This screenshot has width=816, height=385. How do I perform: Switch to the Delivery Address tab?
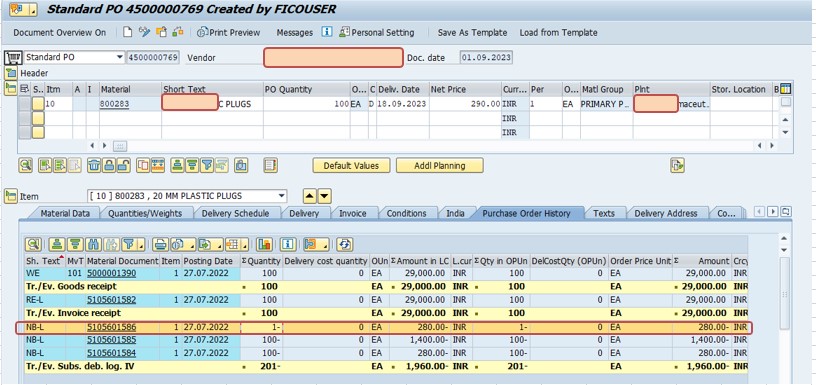point(666,213)
